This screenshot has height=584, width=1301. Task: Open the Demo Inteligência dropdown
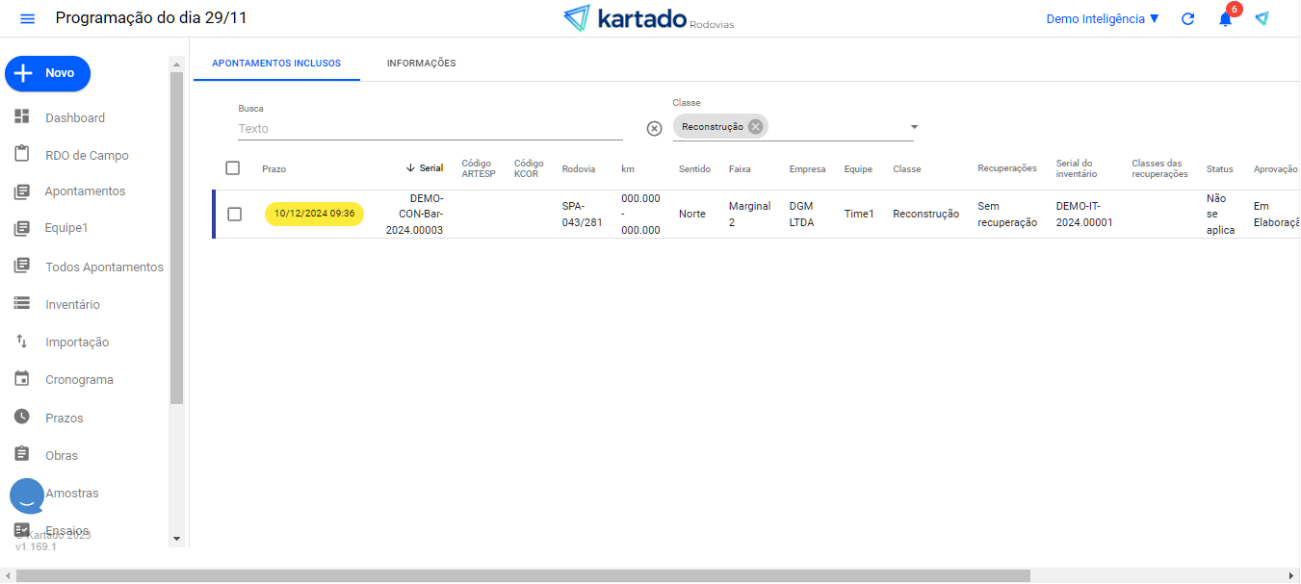tap(1102, 19)
